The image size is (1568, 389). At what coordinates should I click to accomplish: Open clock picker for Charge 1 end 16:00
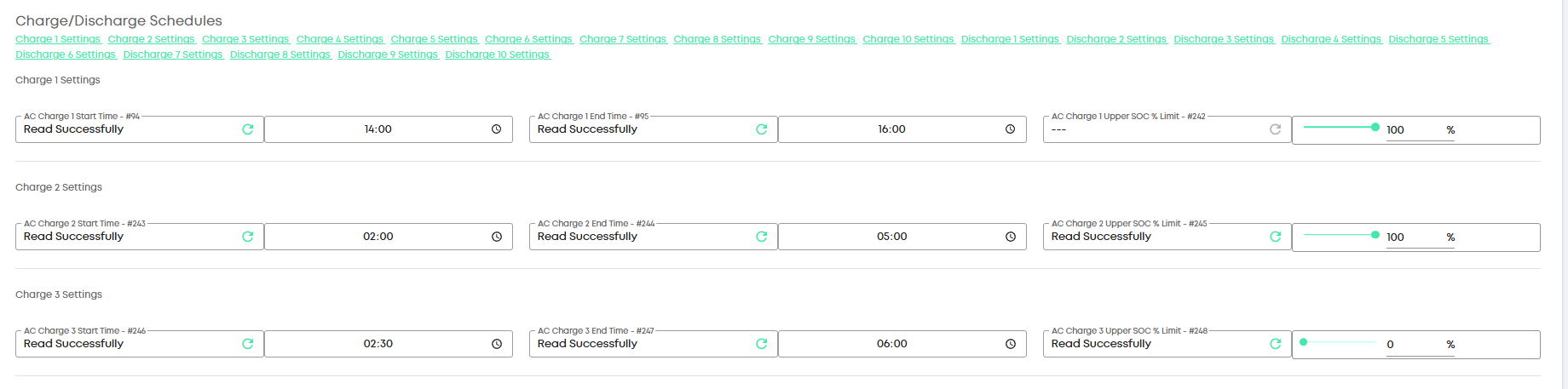point(1010,129)
